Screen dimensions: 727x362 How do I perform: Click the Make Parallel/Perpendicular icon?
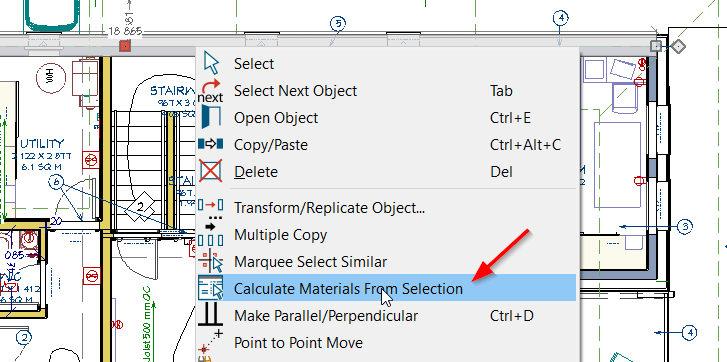pos(210,315)
